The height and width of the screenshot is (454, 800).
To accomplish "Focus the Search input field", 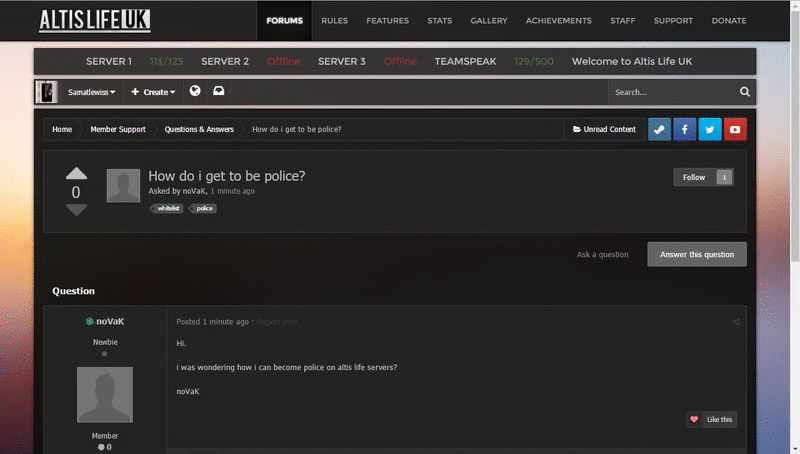I will (672, 92).
